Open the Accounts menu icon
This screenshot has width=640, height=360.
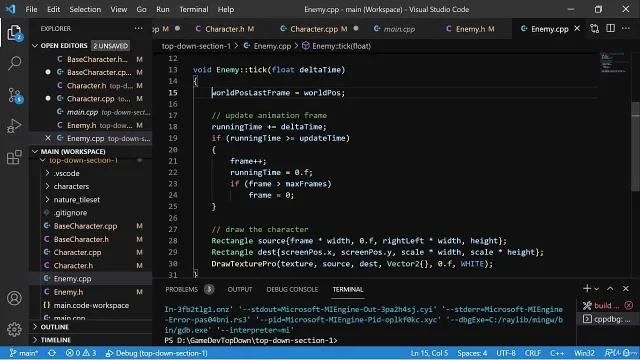click(14, 298)
